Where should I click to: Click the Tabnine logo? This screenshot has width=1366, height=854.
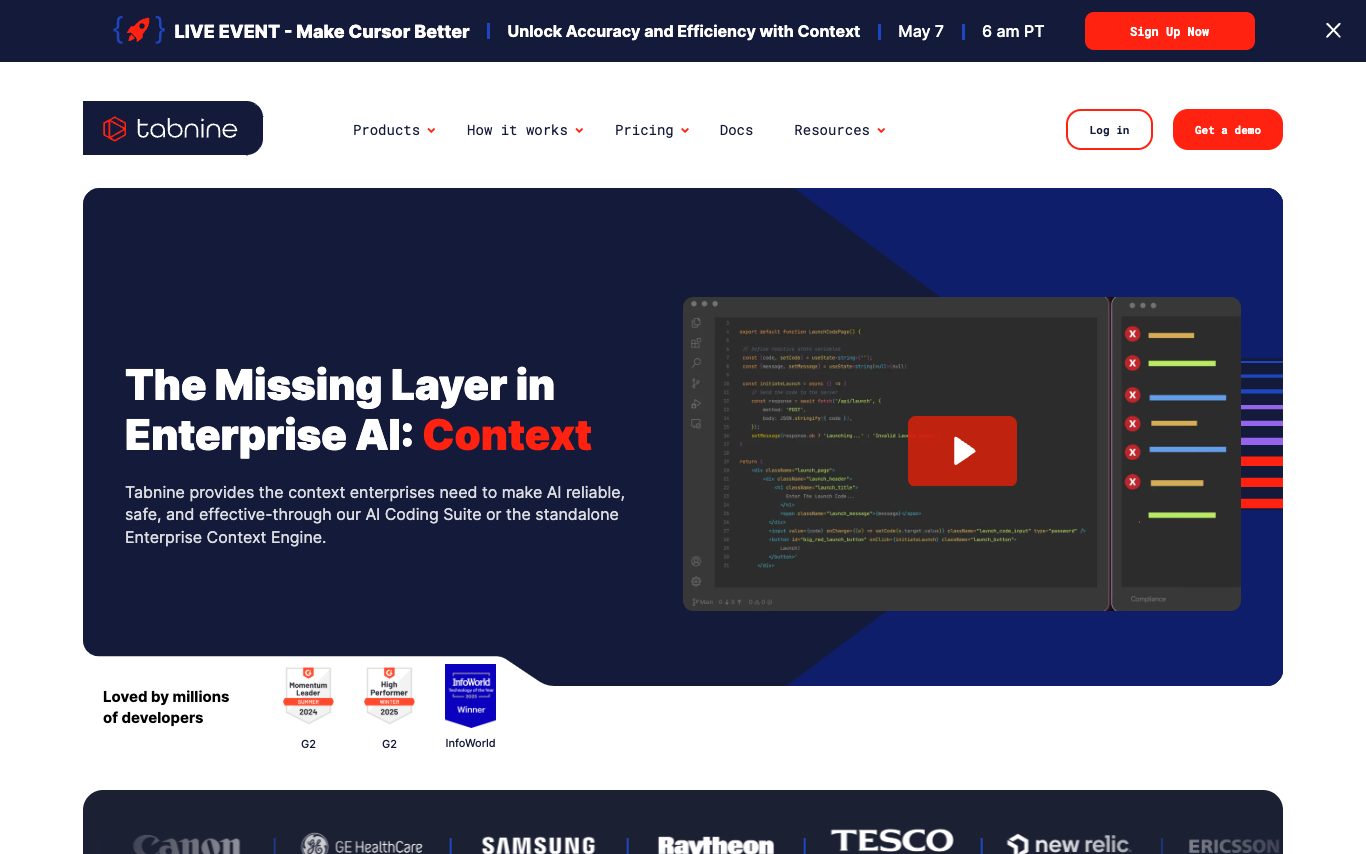172,129
